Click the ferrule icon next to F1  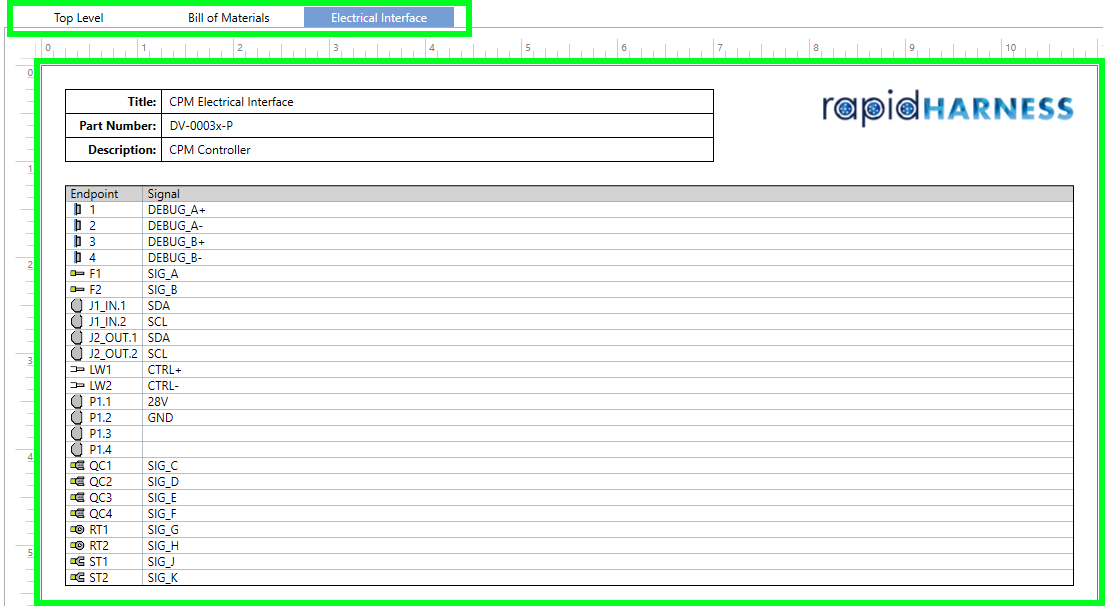77,273
